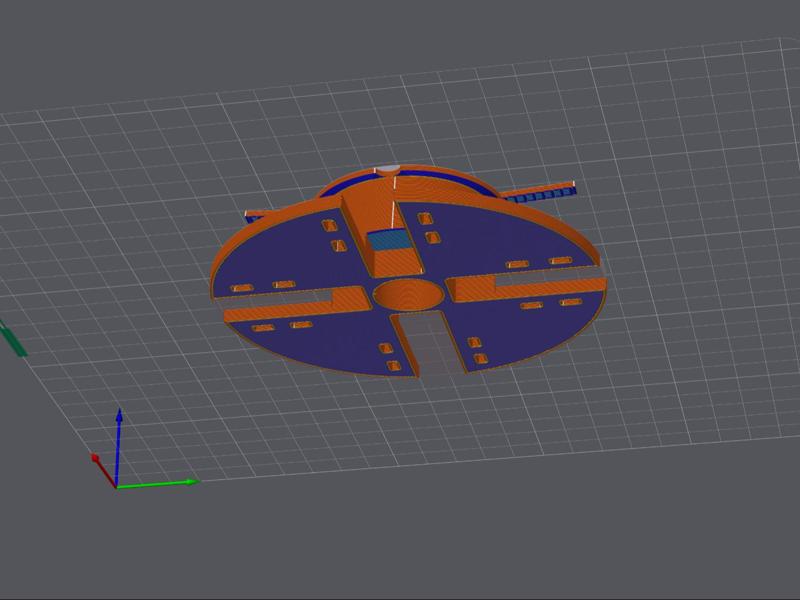Select the bar protruding from model's right side

[x=538, y=192]
